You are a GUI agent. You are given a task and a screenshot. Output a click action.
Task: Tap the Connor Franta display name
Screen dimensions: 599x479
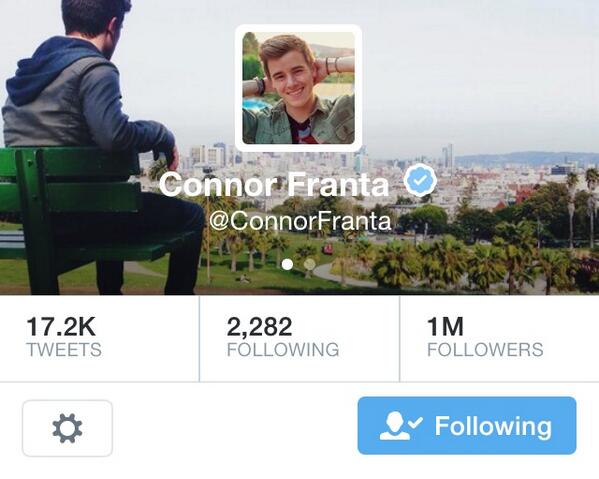click(274, 184)
